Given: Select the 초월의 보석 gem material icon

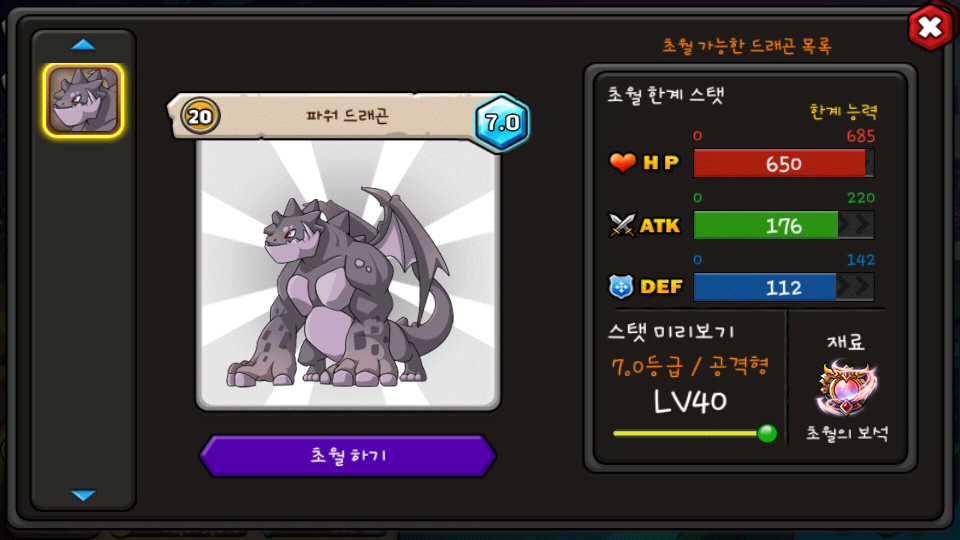Looking at the screenshot, I should [x=847, y=388].
